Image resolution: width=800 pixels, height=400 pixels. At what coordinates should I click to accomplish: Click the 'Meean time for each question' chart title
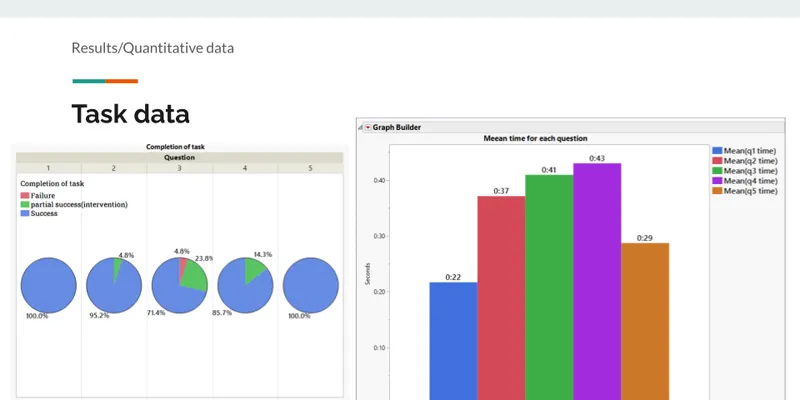[535, 138]
